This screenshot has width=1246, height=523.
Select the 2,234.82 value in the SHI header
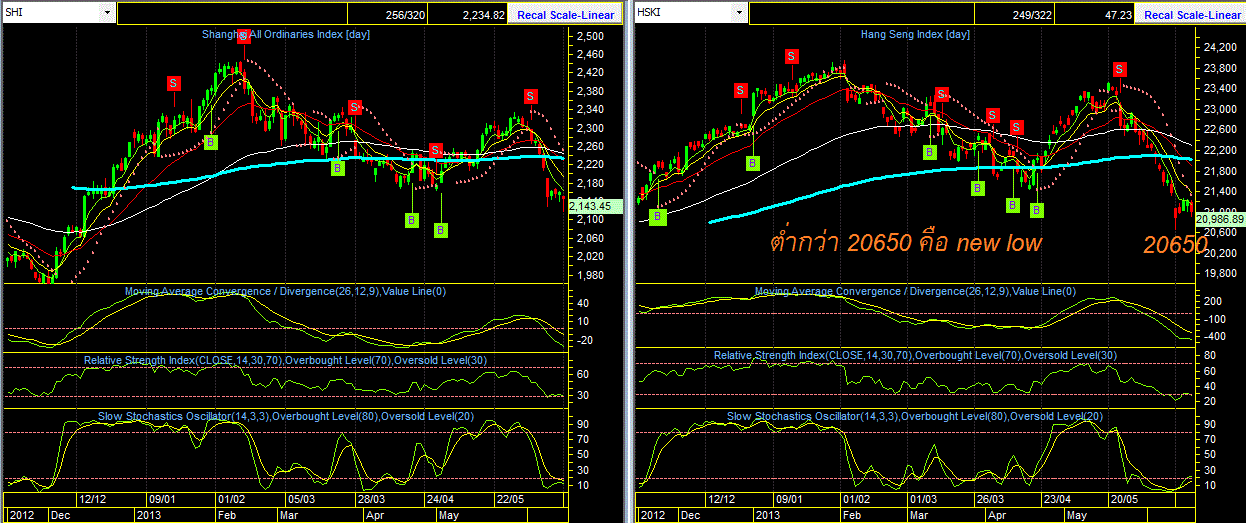pyautogui.click(x=484, y=15)
